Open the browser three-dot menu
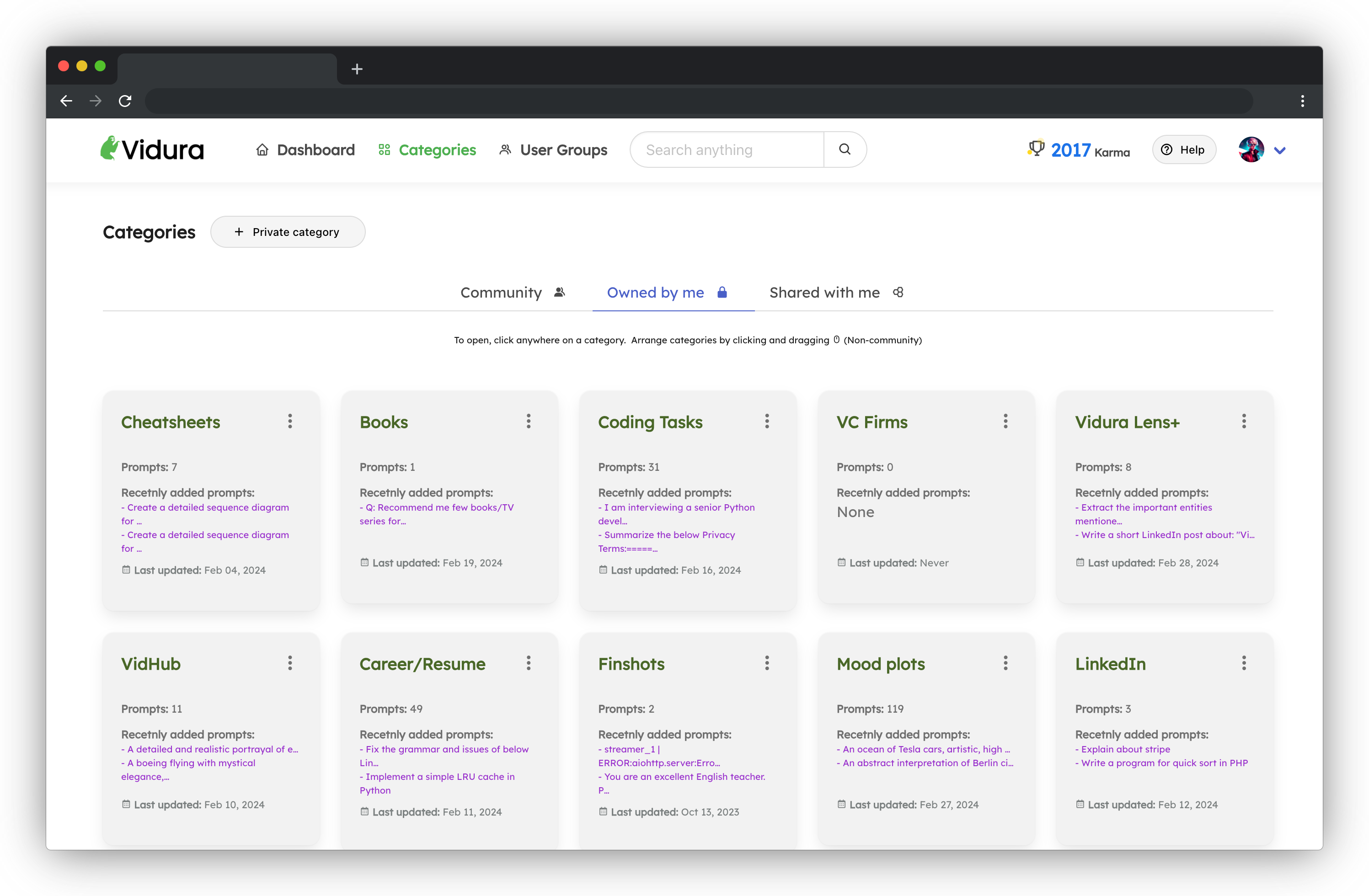 (x=1302, y=101)
